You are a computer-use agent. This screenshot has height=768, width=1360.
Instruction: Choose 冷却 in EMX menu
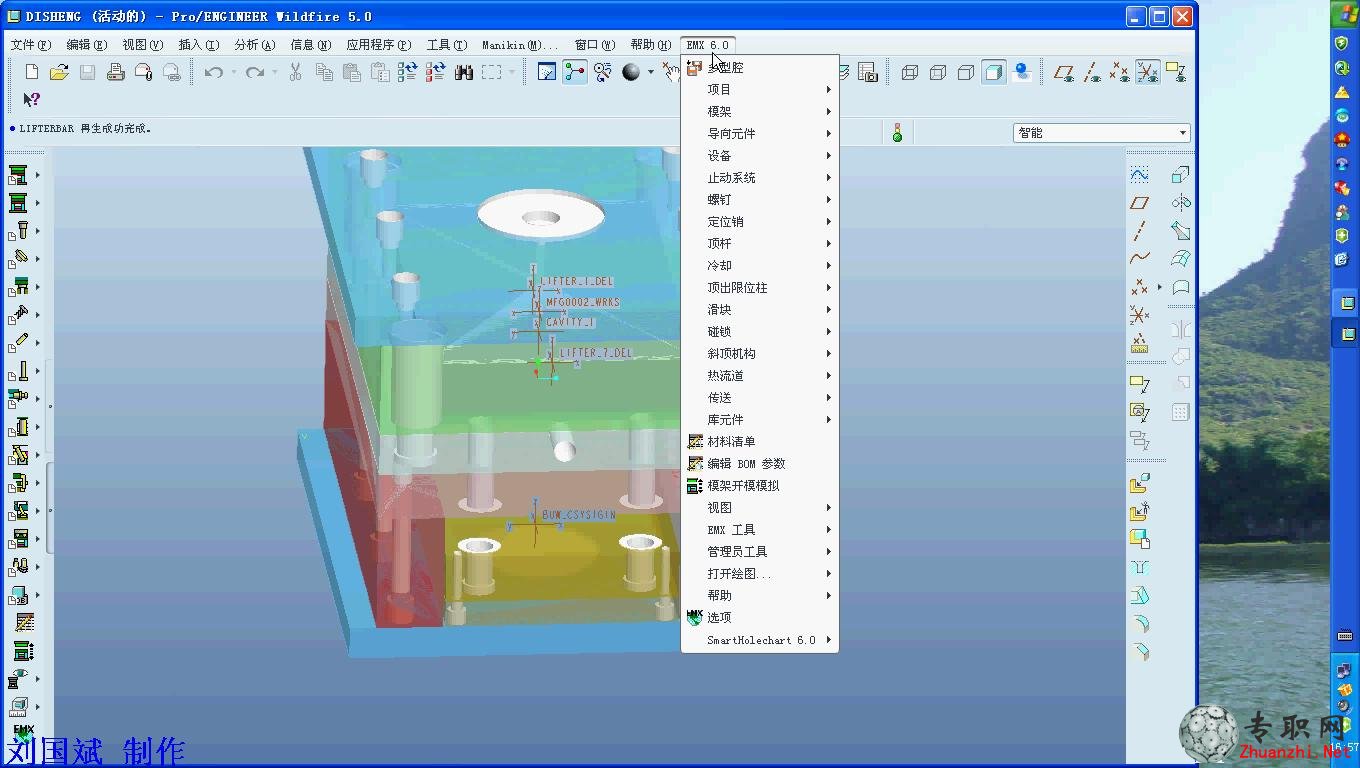click(760, 265)
